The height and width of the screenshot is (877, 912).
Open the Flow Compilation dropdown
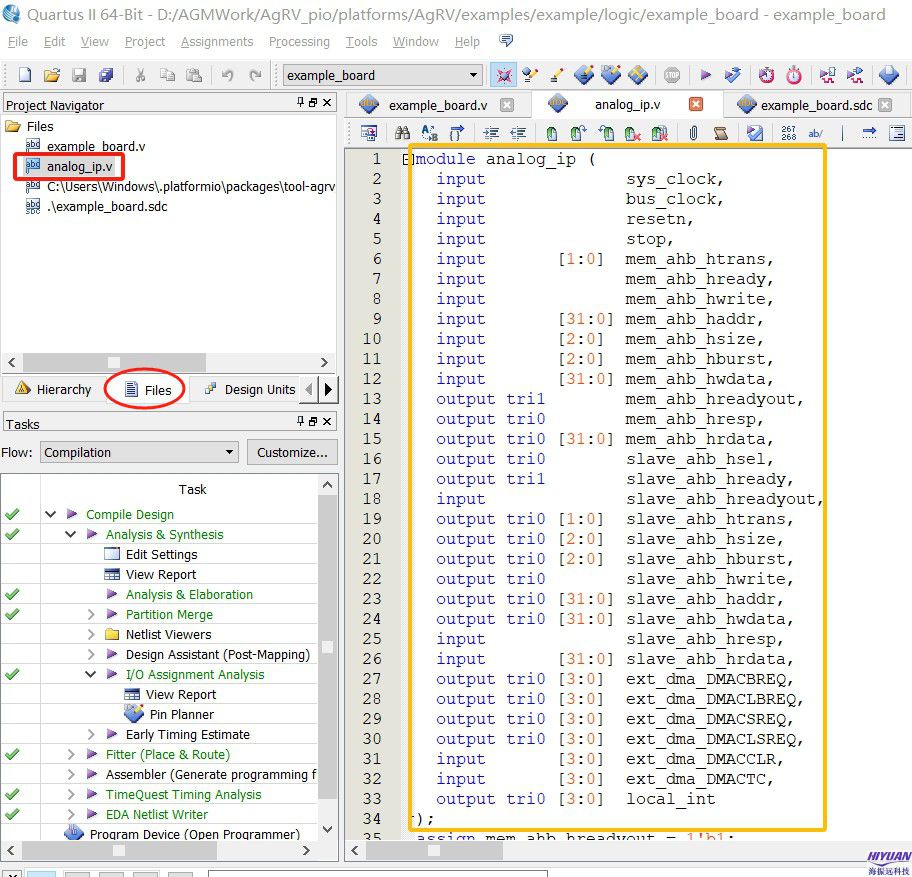228,452
